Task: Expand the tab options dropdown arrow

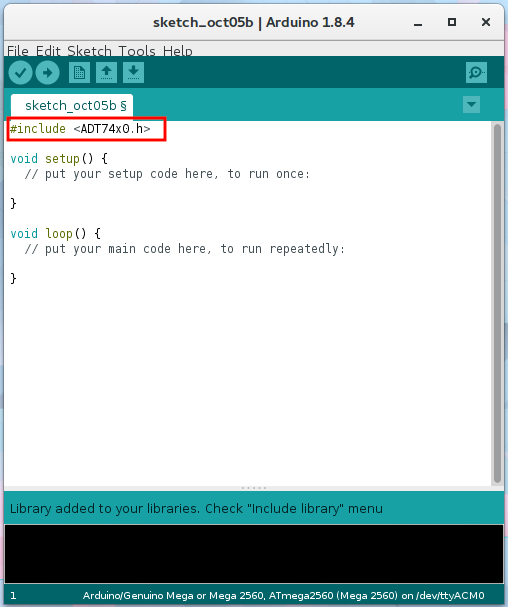Action: pyautogui.click(x=471, y=105)
